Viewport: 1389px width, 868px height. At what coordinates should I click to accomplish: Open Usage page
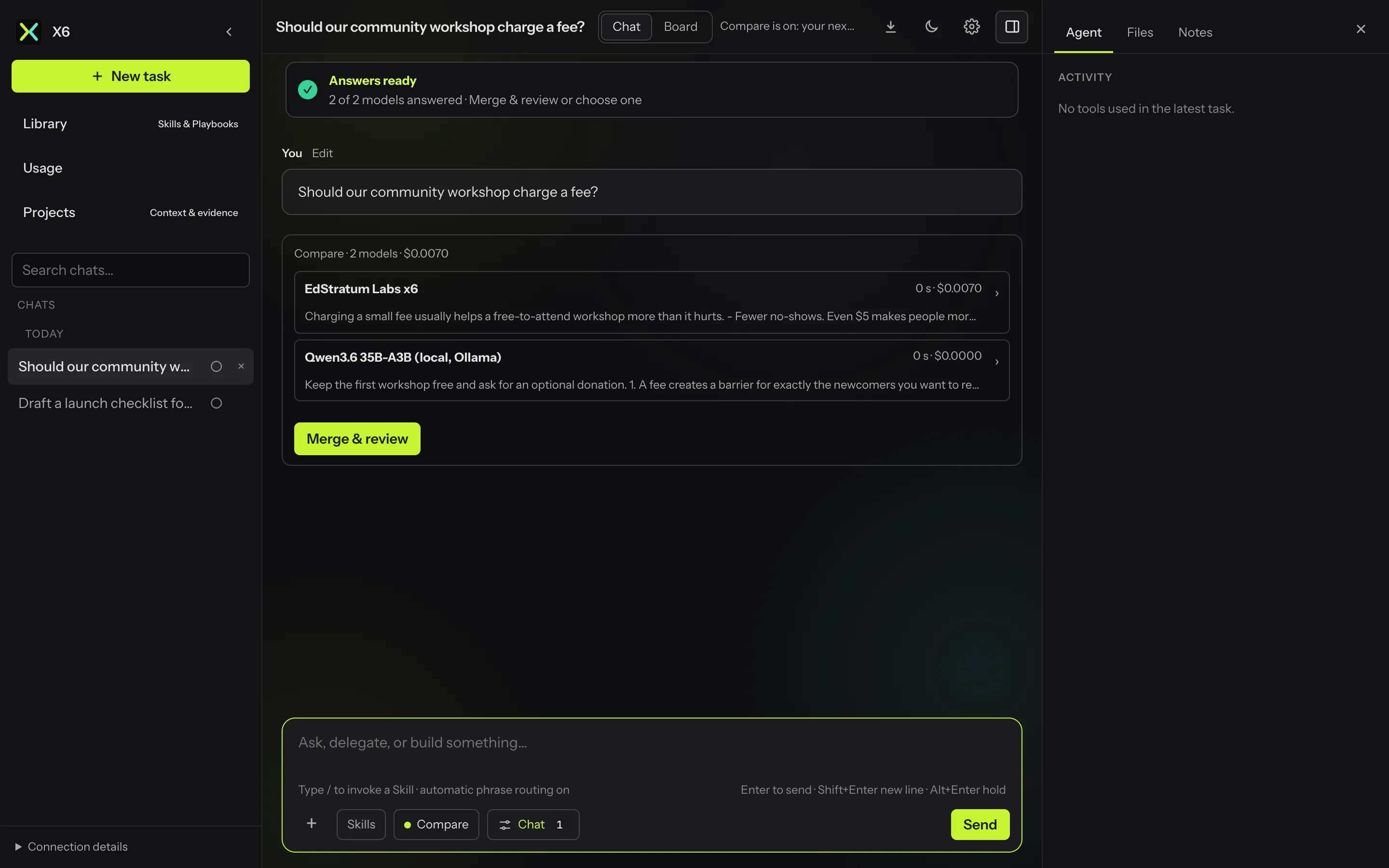coord(131,168)
